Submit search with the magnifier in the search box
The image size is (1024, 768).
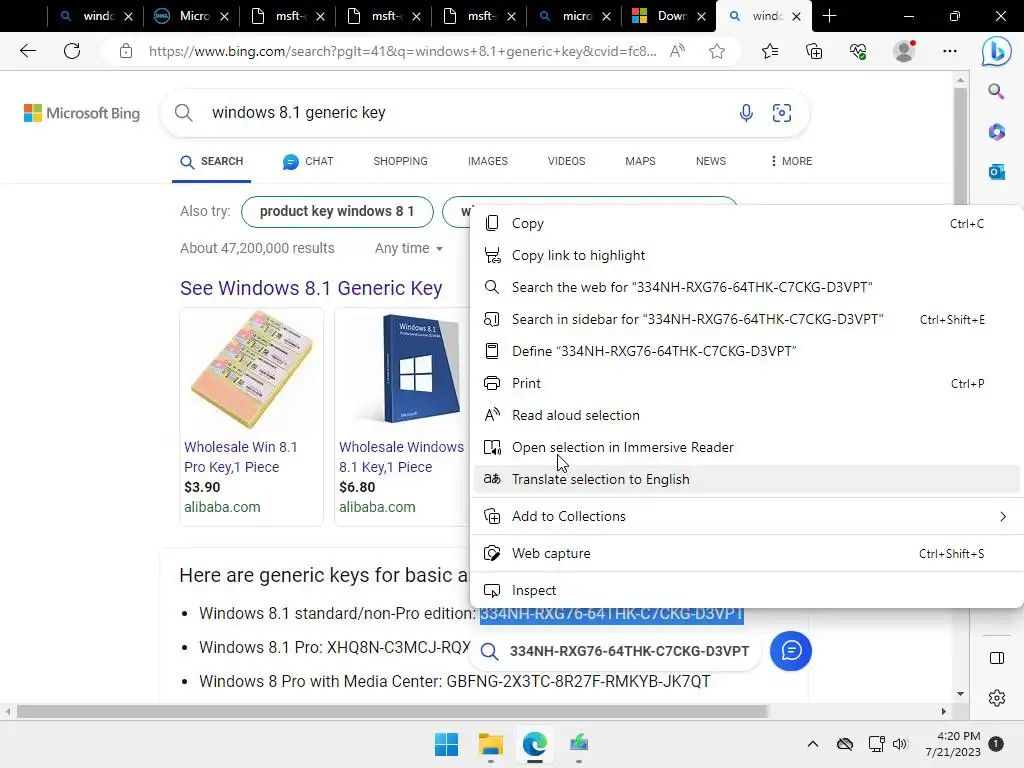(184, 113)
